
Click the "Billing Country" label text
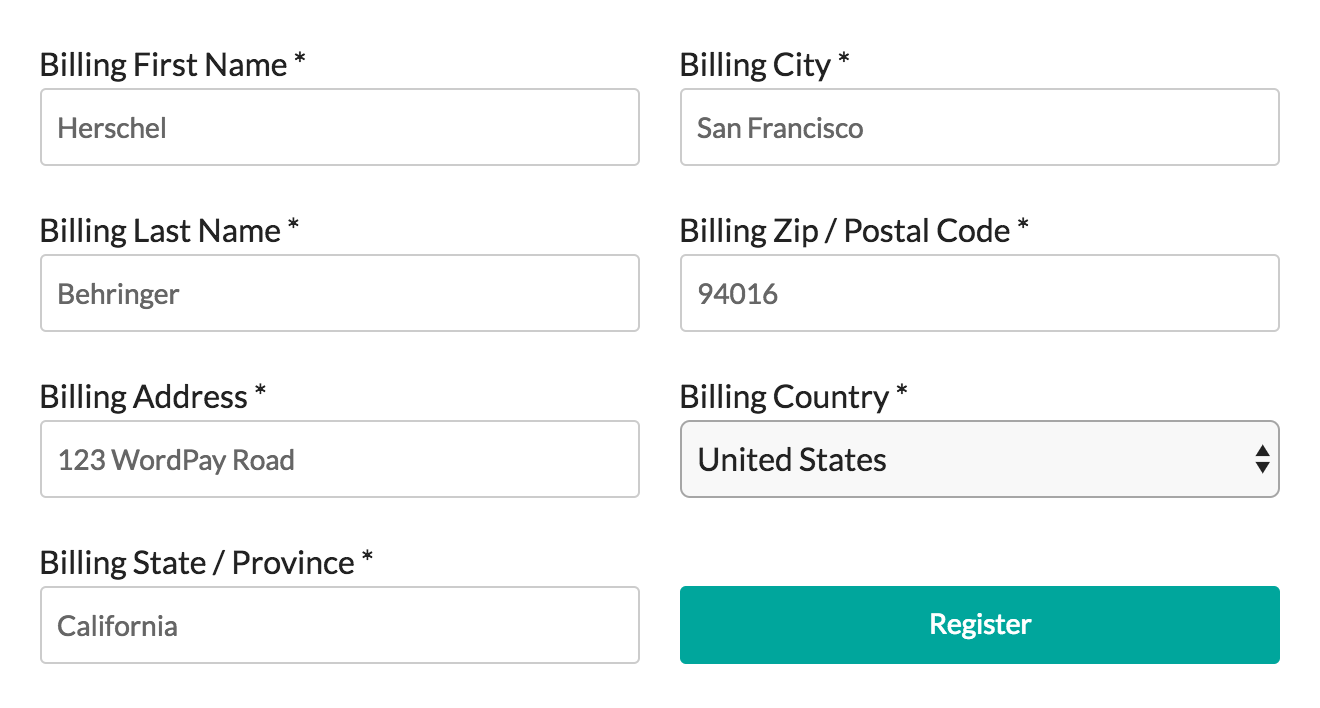(x=784, y=398)
